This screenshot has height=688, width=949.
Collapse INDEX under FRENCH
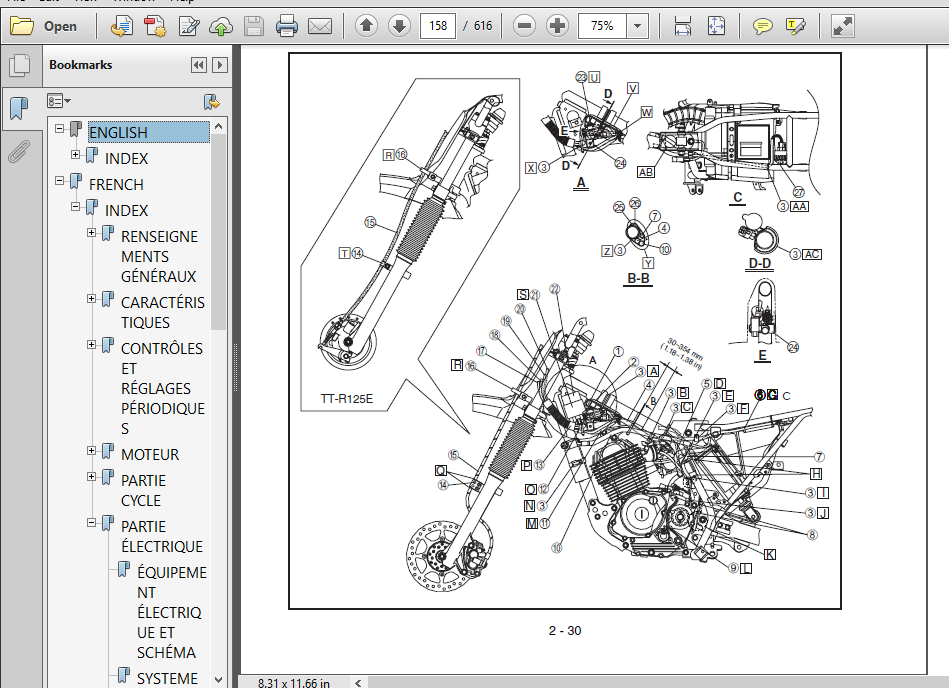click(75, 206)
